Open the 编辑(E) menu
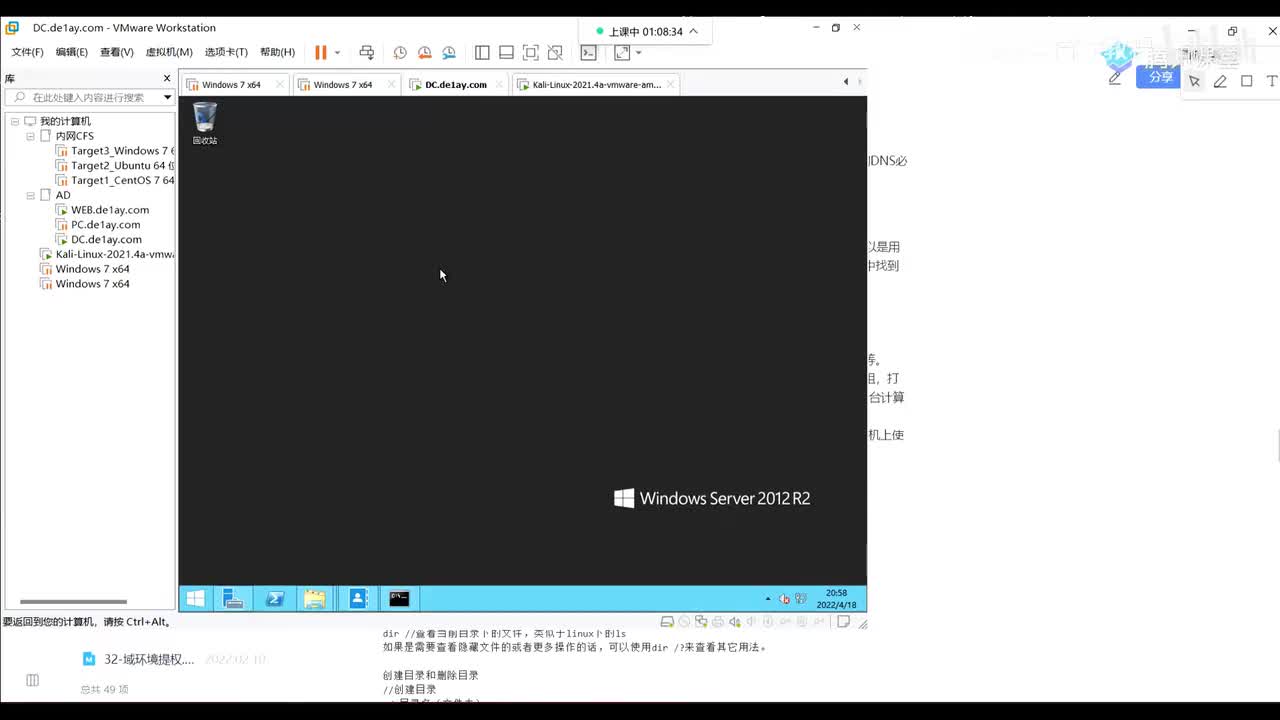Screen dimensions: 1280x720 point(71,52)
